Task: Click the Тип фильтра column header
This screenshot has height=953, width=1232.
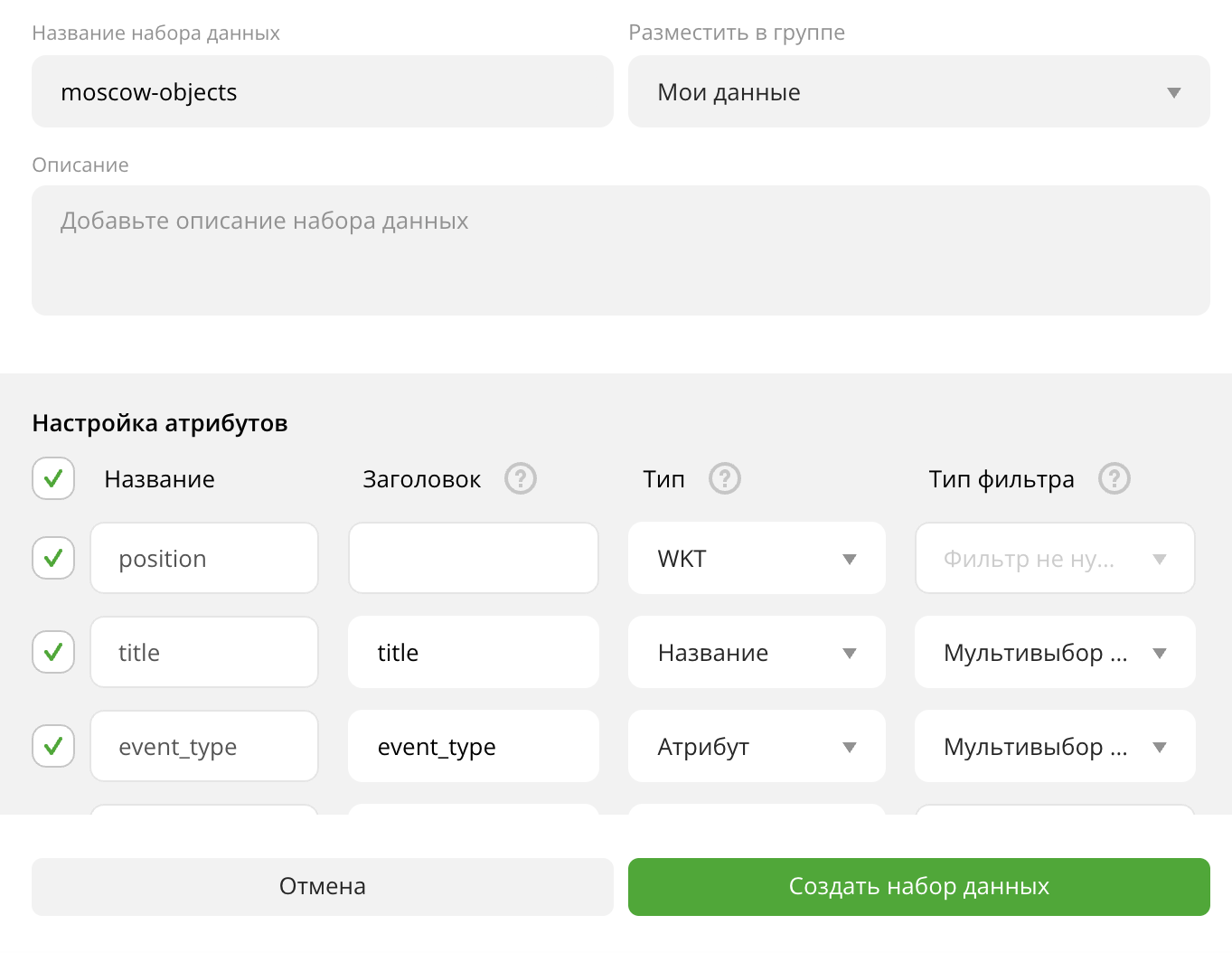Action: [1002, 479]
